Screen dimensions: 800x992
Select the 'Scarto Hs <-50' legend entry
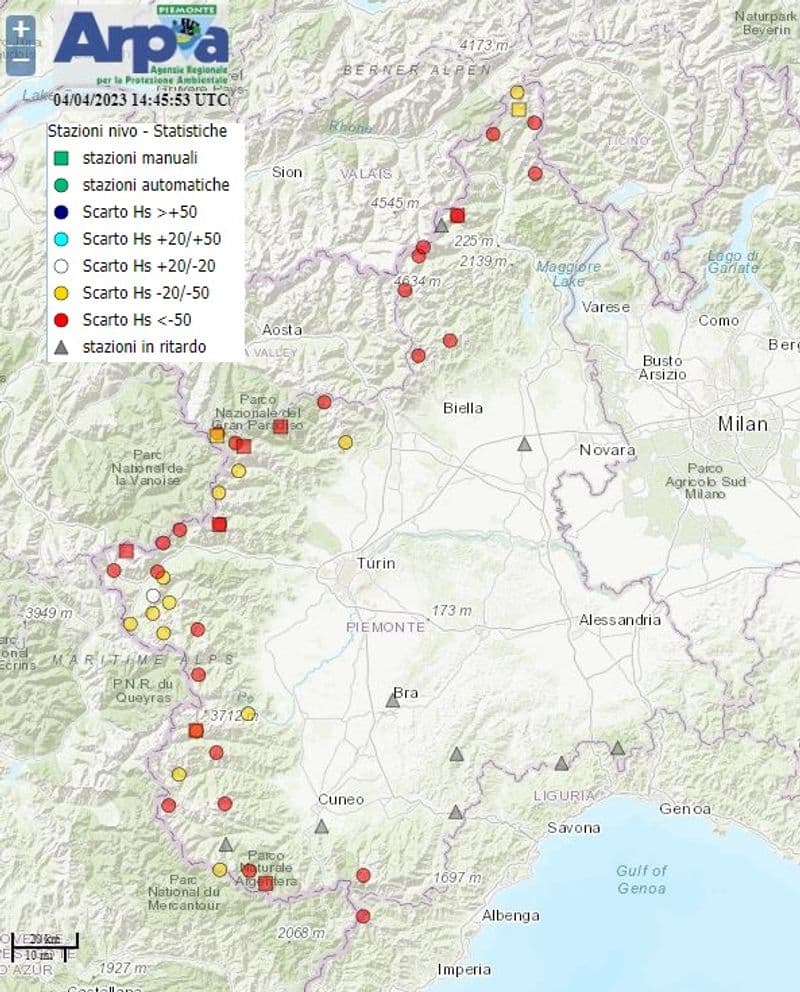[x=136, y=320]
